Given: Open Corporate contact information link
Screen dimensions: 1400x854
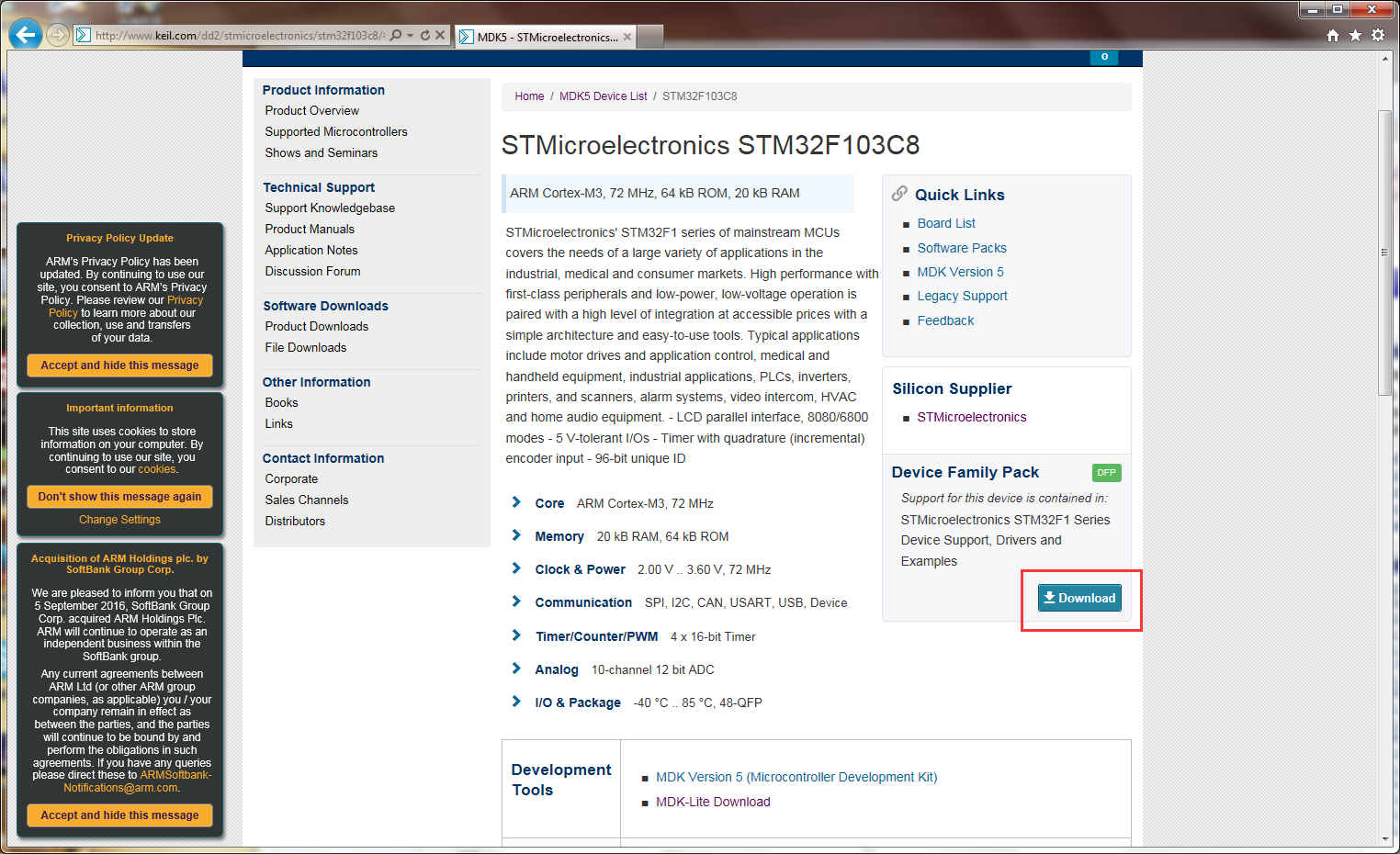Looking at the screenshot, I should pos(291,478).
